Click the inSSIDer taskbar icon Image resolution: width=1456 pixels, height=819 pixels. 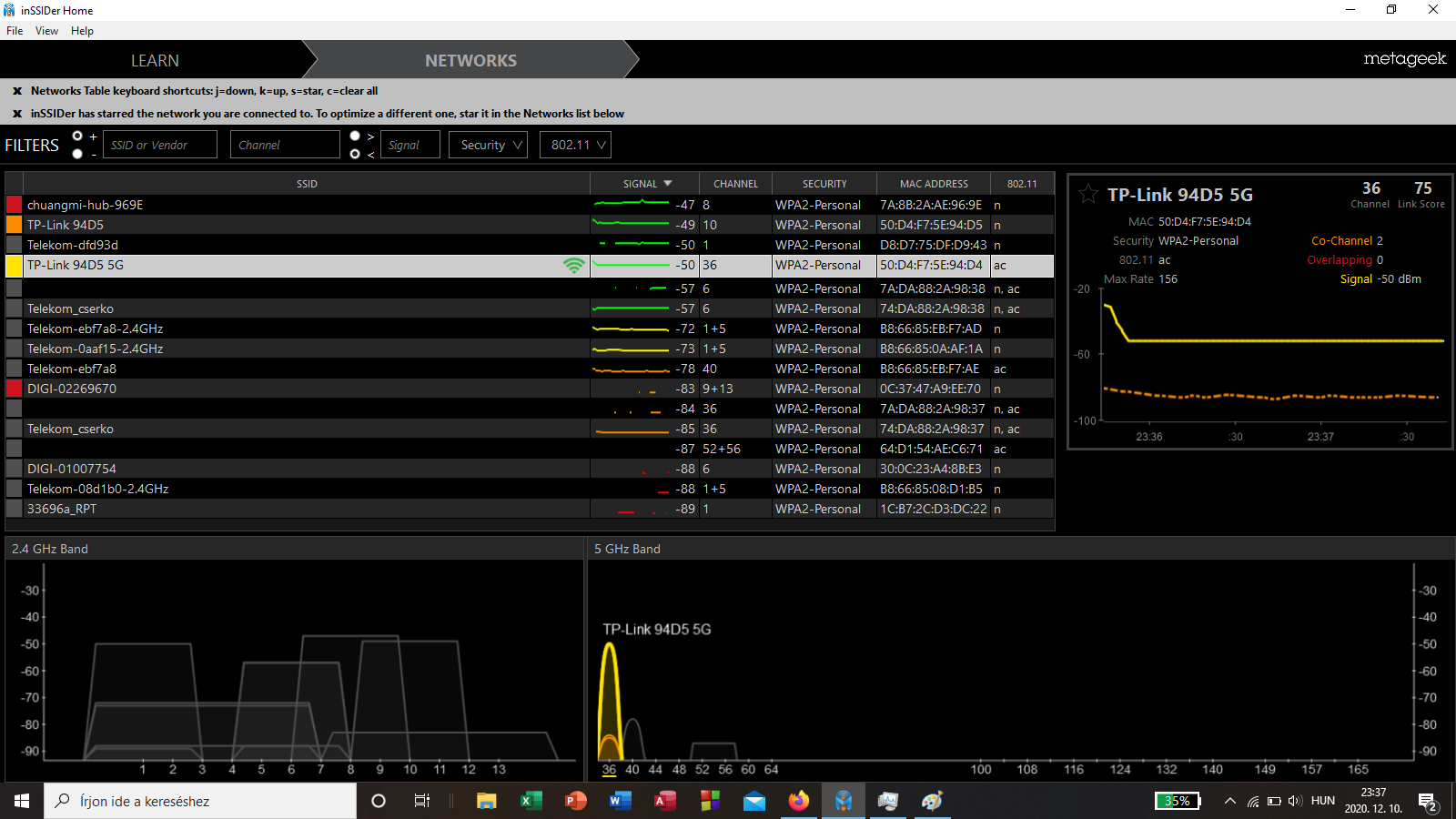(x=843, y=801)
